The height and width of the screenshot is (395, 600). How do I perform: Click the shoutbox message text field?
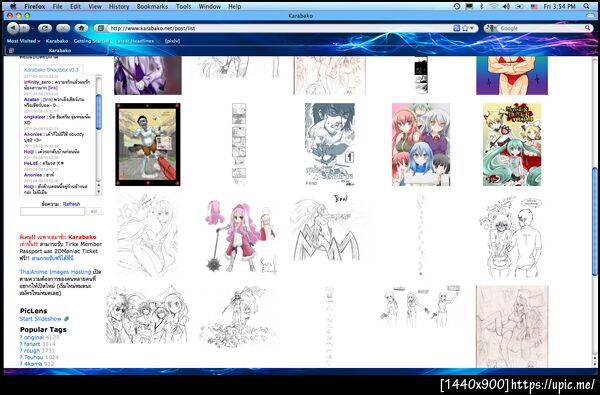pyautogui.click(x=52, y=211)
